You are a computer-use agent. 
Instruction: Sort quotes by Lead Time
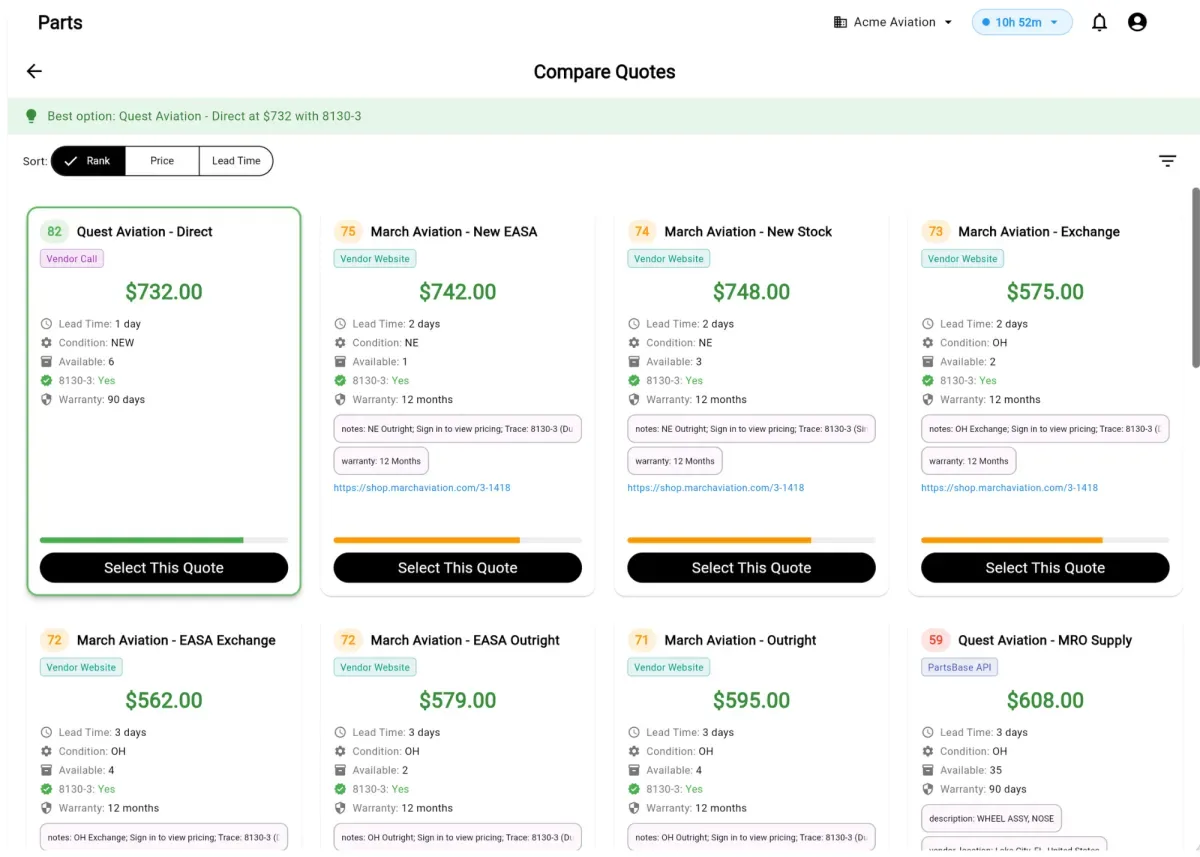click(236, 161)
